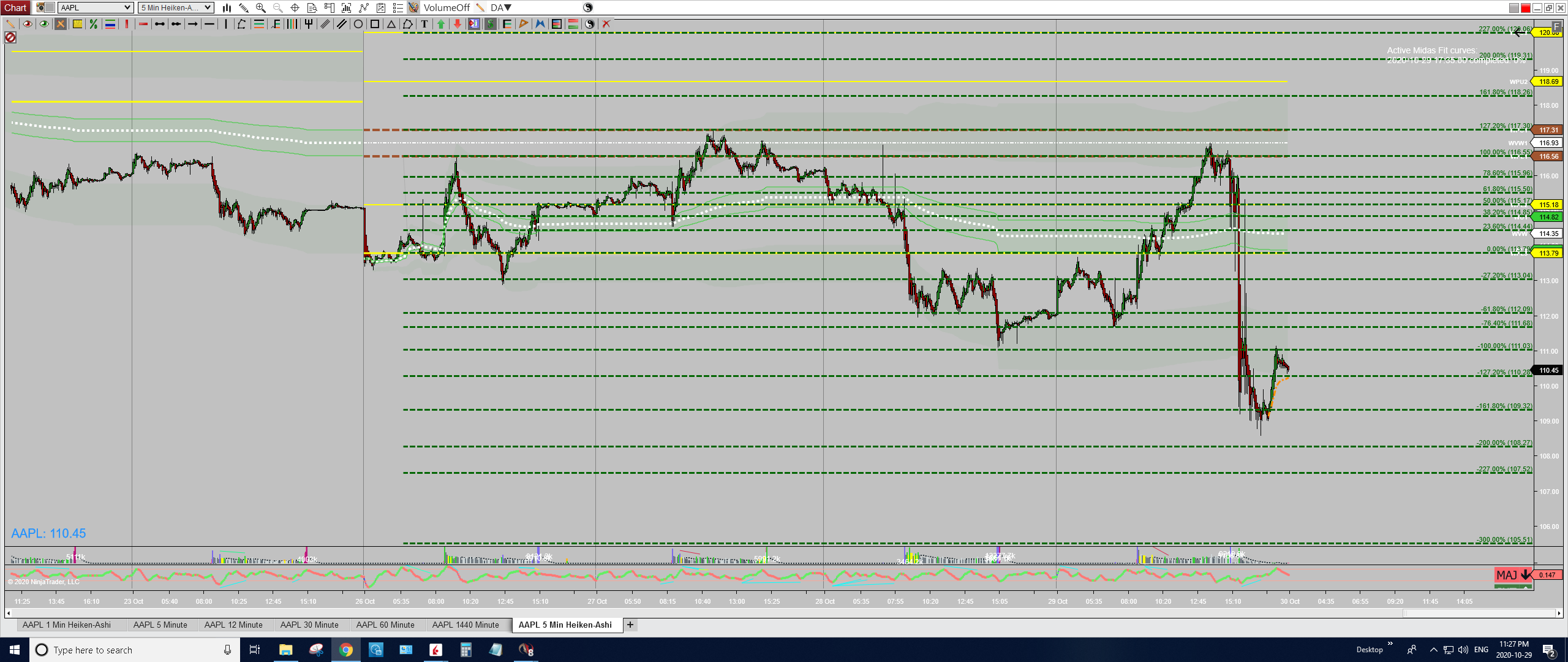
Task: Toggle the orange X highlighted tool button
Action: pyautogui.click(x=61, y=24)
